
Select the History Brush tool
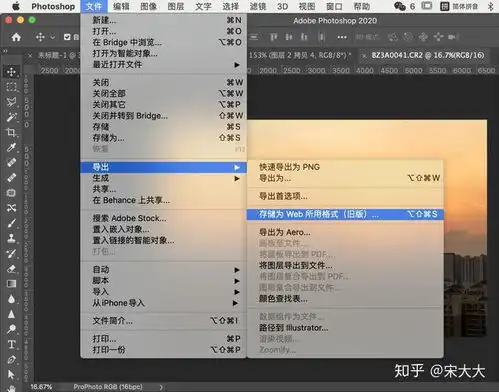pyautogui.click(x=11, y=253)
